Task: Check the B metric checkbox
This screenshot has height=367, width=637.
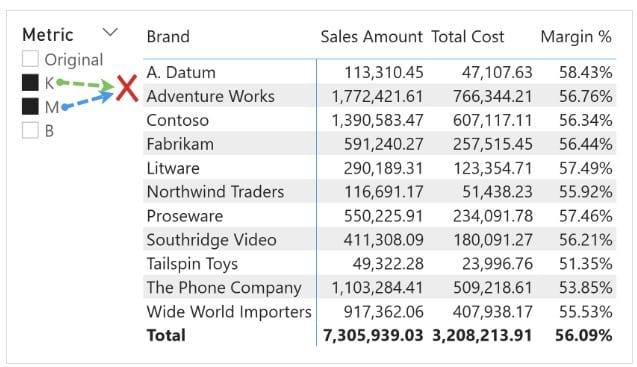Action: (x=30, y=130)
